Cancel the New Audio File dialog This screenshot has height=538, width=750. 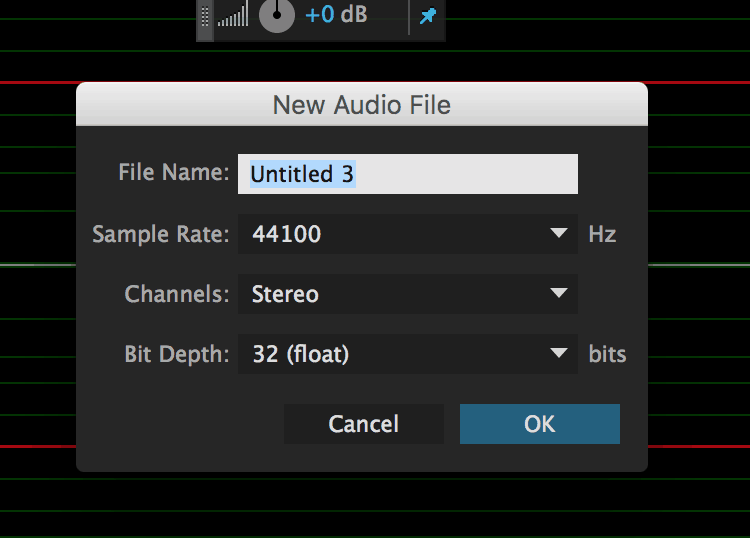(x=364, y=424)
